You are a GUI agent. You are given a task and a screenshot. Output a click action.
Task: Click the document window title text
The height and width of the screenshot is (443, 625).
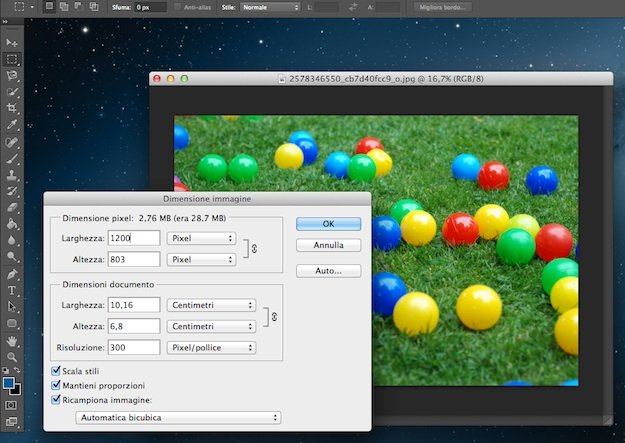click(x=386, y=79)
